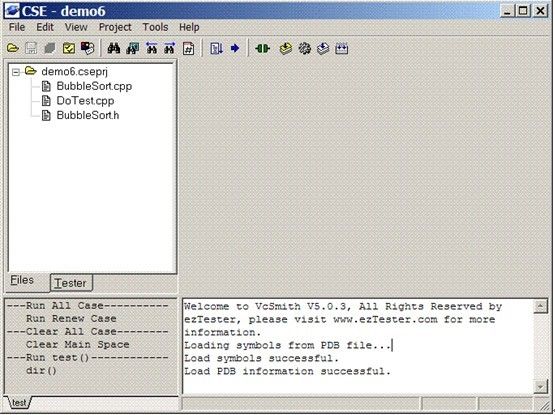Click the document with down arrow icon
Screen dimensions: 555x415
[216, 48]
